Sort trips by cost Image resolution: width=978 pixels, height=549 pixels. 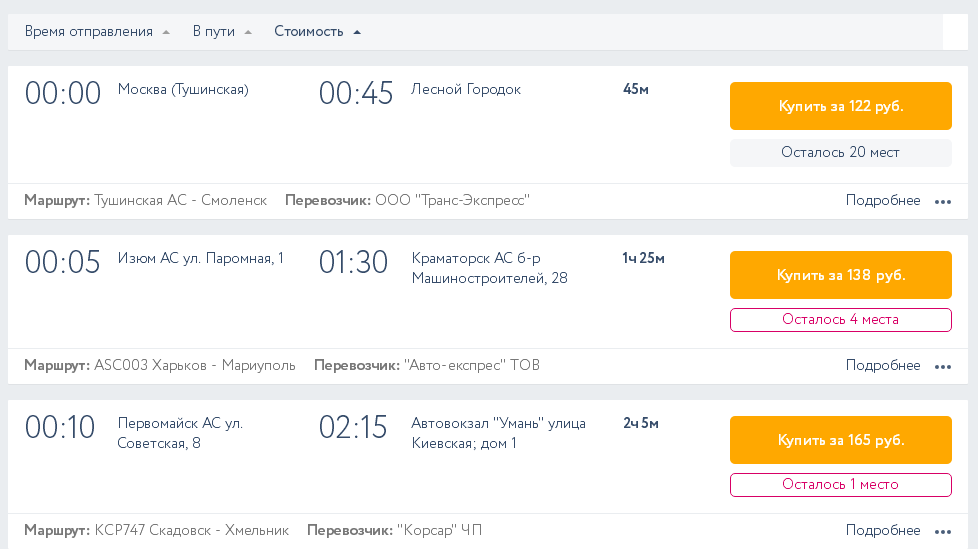317,32
